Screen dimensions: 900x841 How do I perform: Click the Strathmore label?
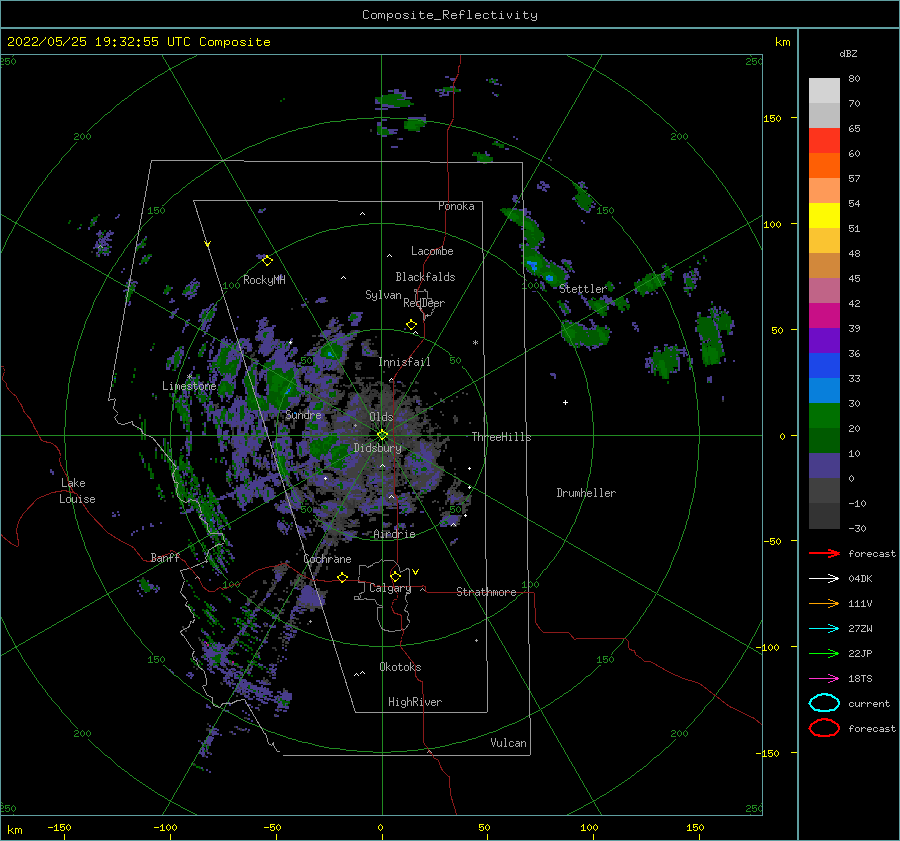(x=486, y=592)
